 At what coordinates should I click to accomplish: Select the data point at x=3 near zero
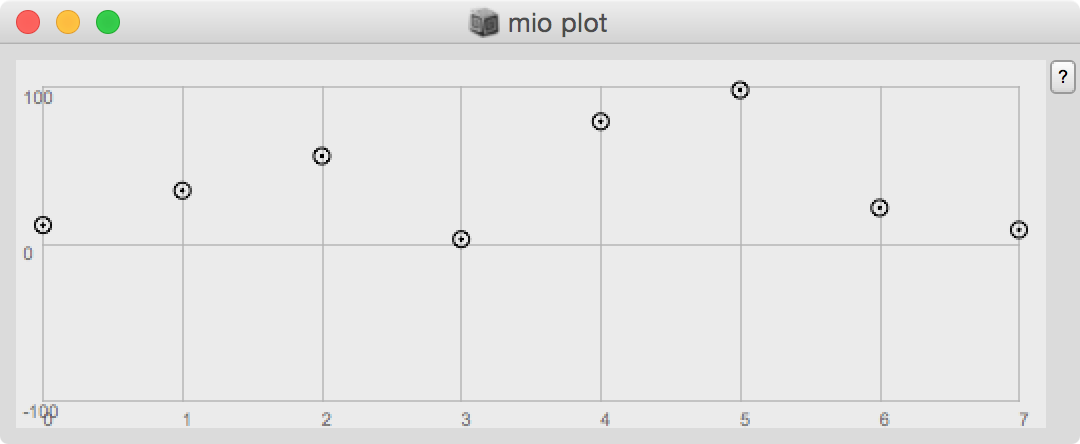click(461, 240)
